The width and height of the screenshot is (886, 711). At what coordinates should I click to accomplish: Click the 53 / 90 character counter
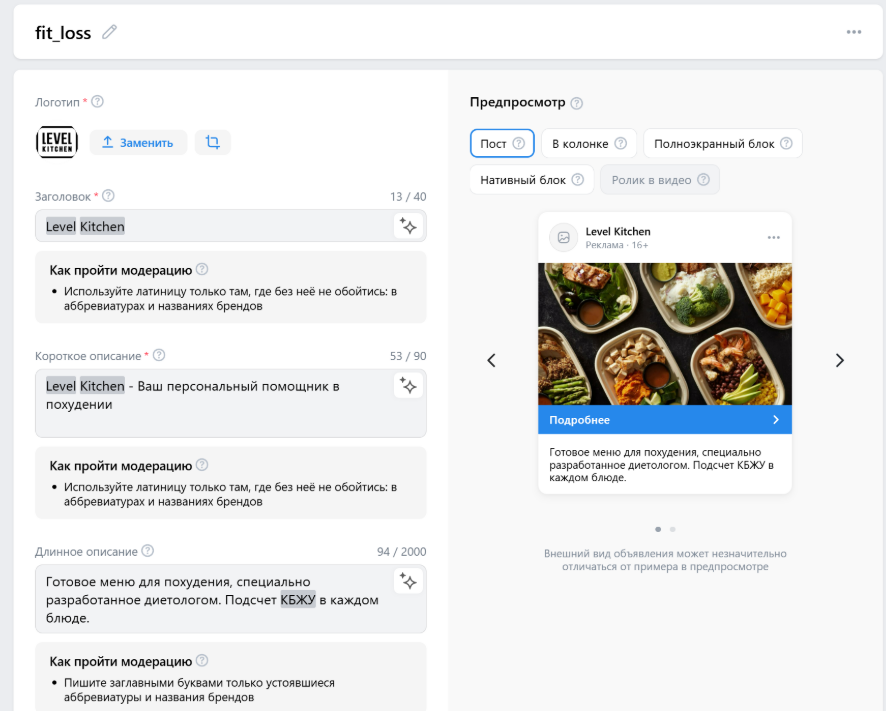(408, 356)
